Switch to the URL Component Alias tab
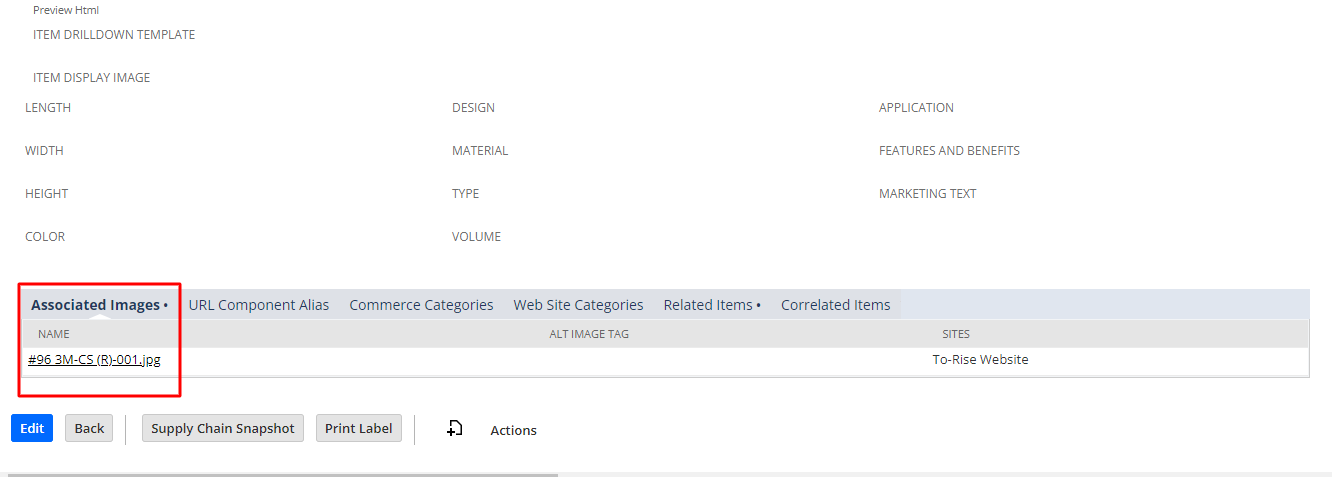Image resolution: width=1332 pixels, height=477 pixels. tap(259, 305)
